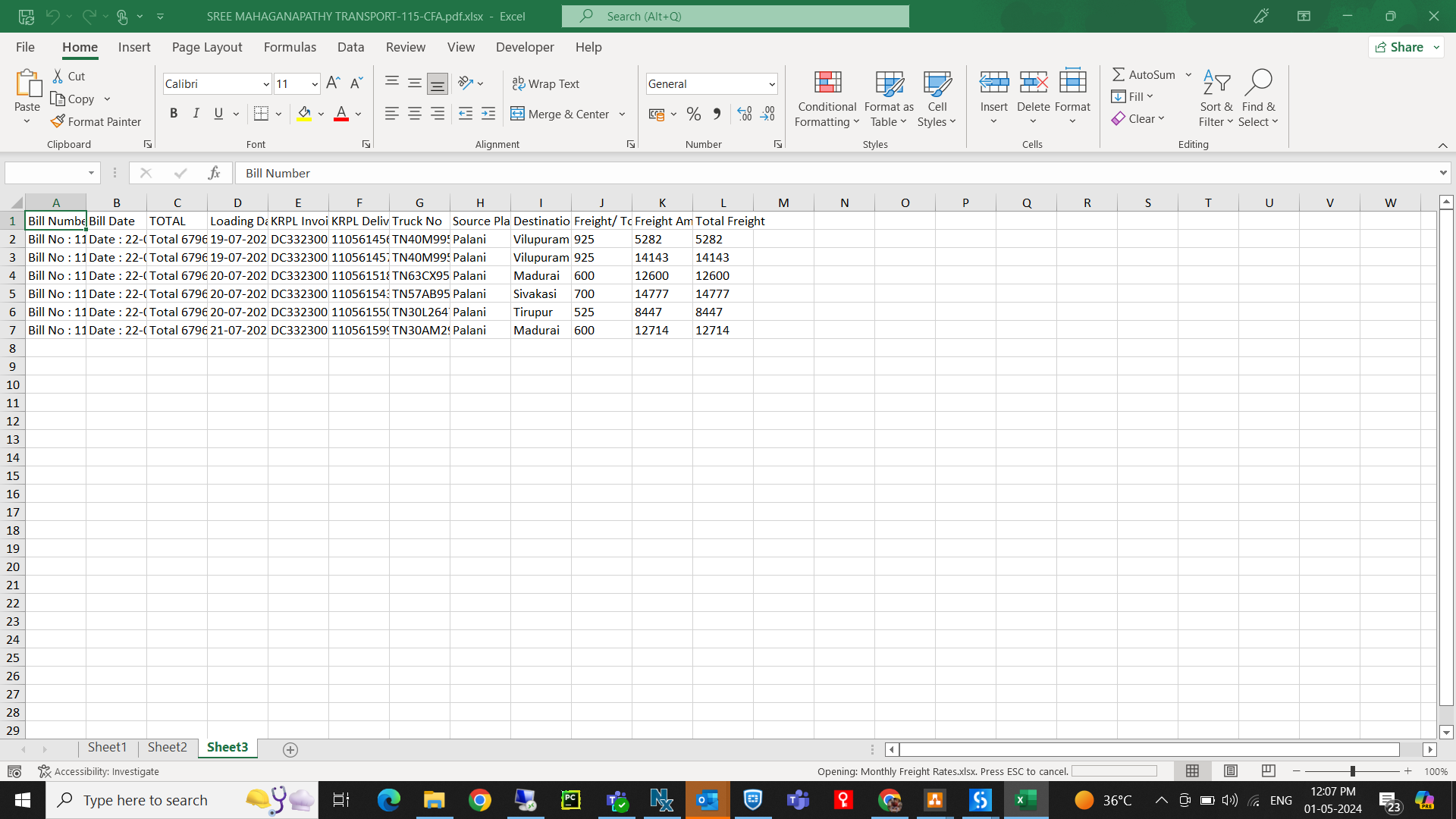This screenshot has height=819, width=1456.
Task: Open Conditional Formatting menu
Action: [827, 99]
